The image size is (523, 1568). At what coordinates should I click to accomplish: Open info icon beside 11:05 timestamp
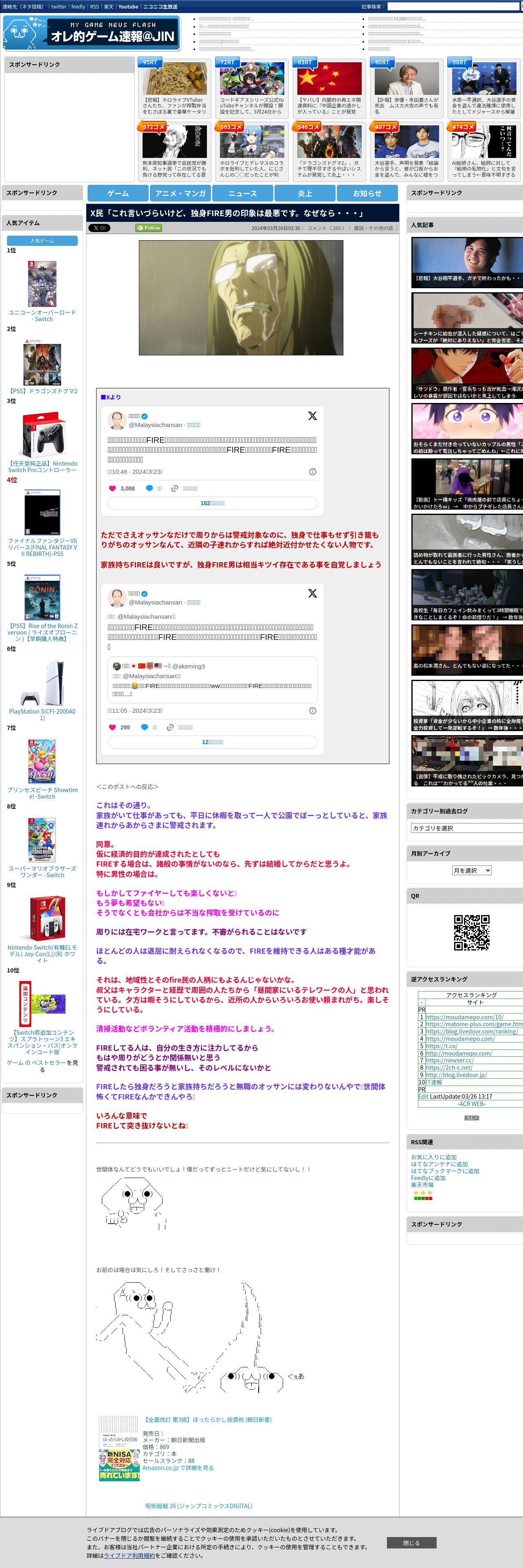[x=312, y=710]
